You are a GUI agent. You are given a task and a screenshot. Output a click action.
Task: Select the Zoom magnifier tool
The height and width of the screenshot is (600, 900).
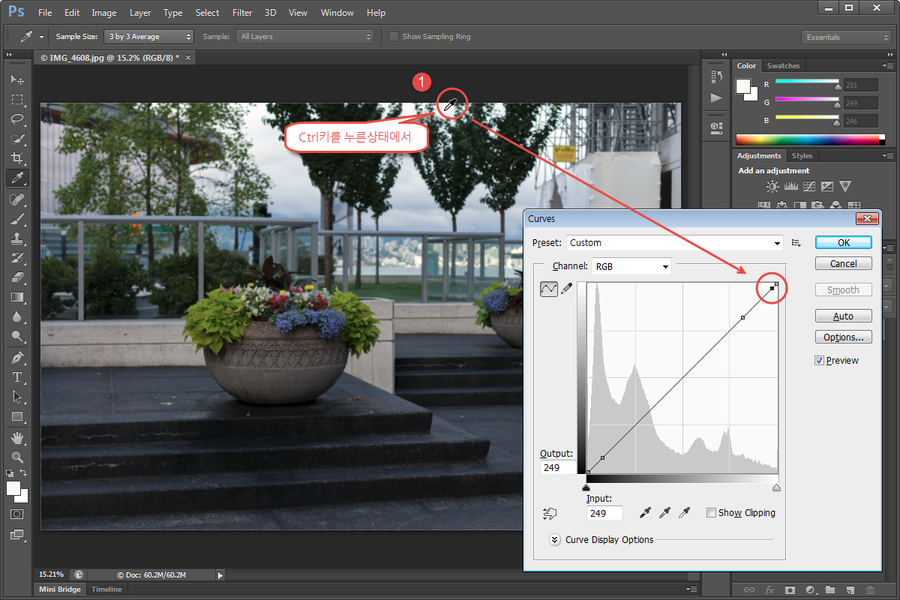17,457
